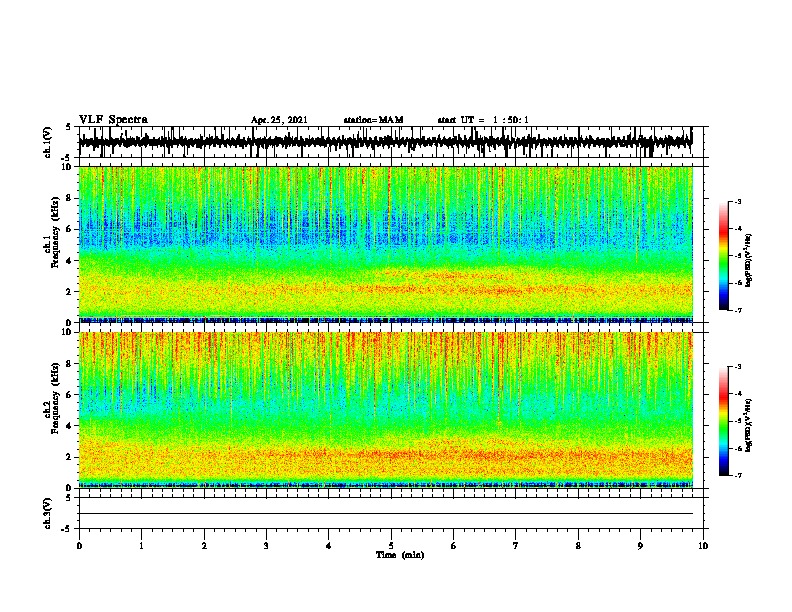Screen dimensions: 792x612
Task: Click time axis tick label "3"
Action: coord(266,546)
